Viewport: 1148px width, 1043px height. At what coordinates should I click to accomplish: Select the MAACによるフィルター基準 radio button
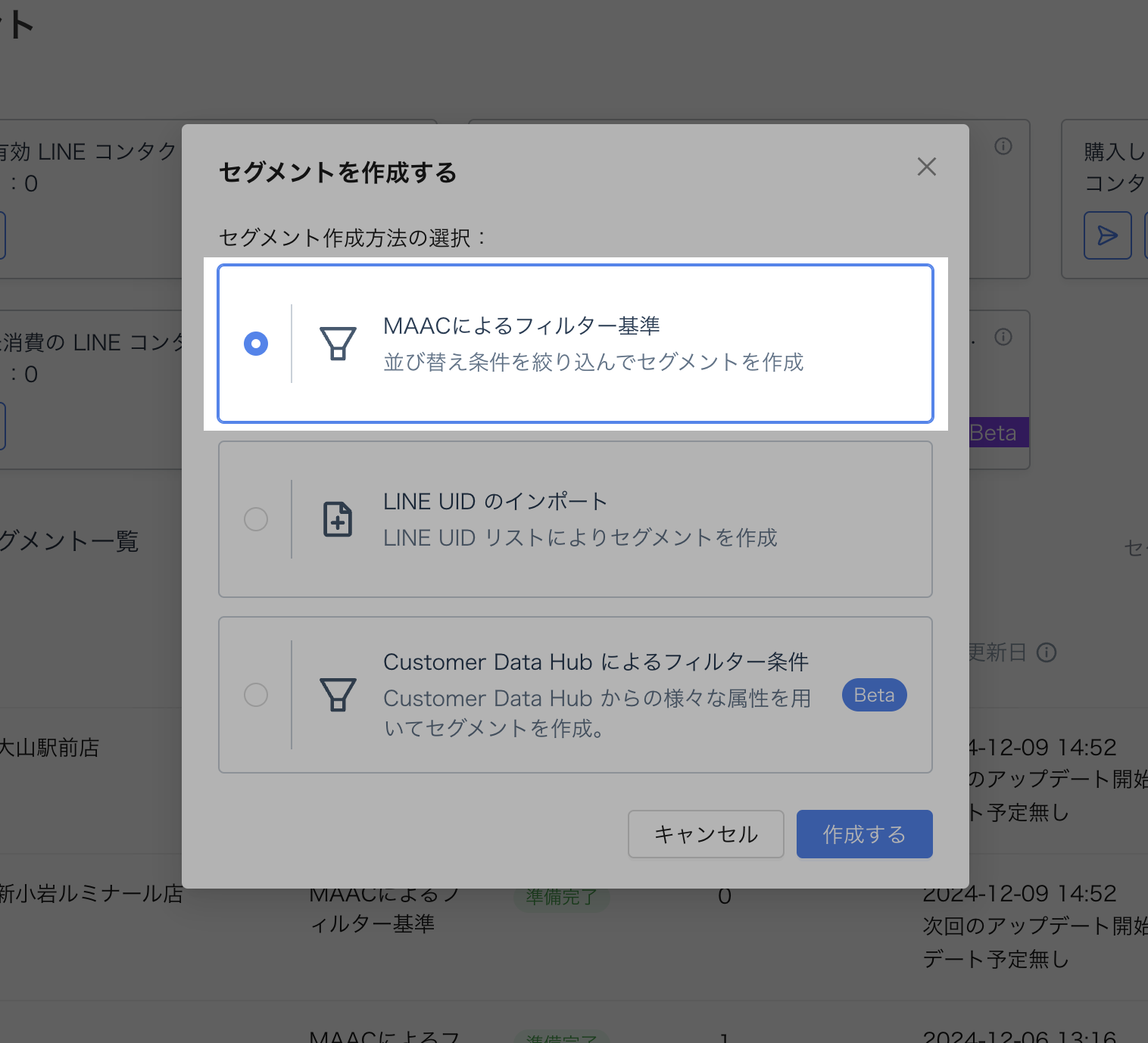pyautogui.click(x=256, y=344)
